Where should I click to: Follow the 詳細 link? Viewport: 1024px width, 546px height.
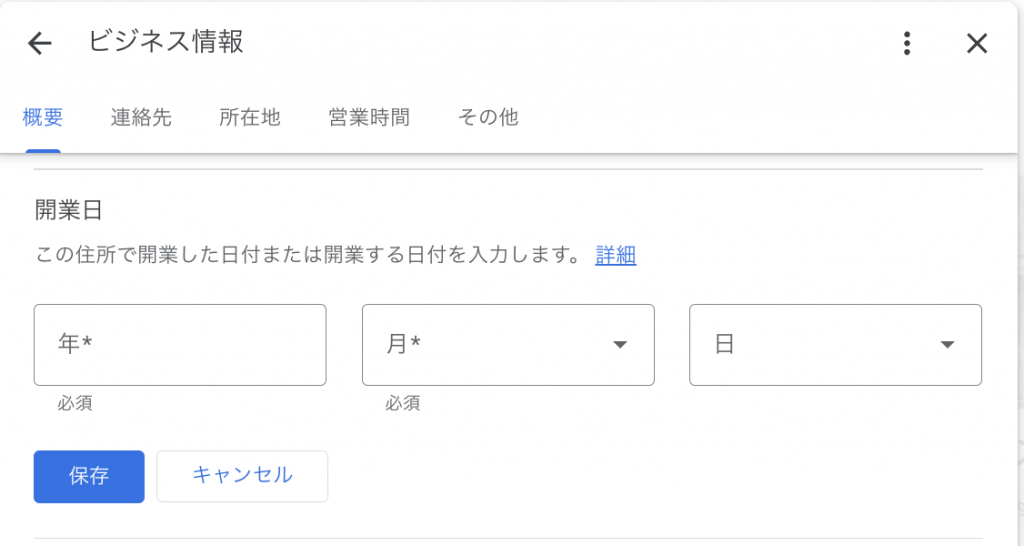(616, 255)
